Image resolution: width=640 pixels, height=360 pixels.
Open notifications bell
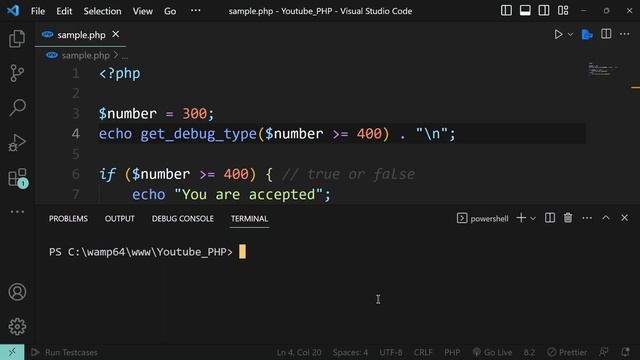[x=625, y=352]
